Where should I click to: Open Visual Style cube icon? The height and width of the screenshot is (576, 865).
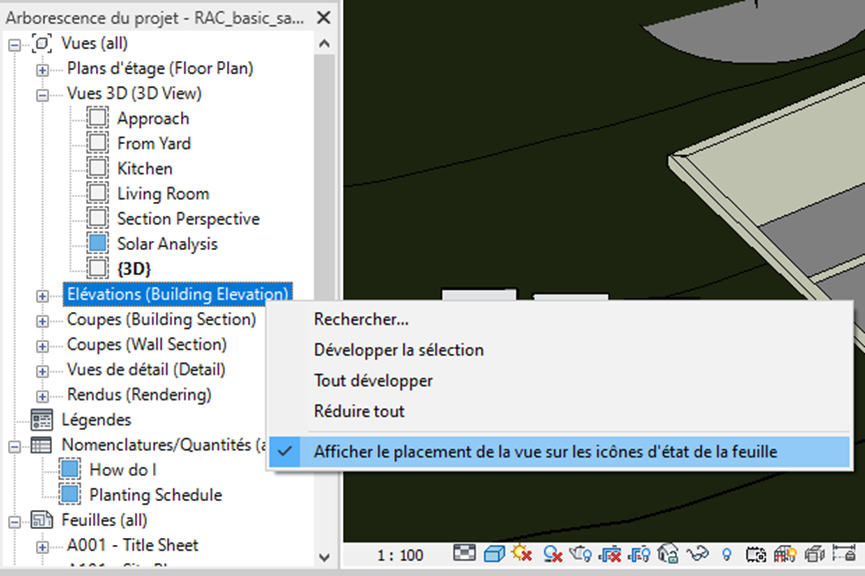pyautogui.click(x=493, y=553)
